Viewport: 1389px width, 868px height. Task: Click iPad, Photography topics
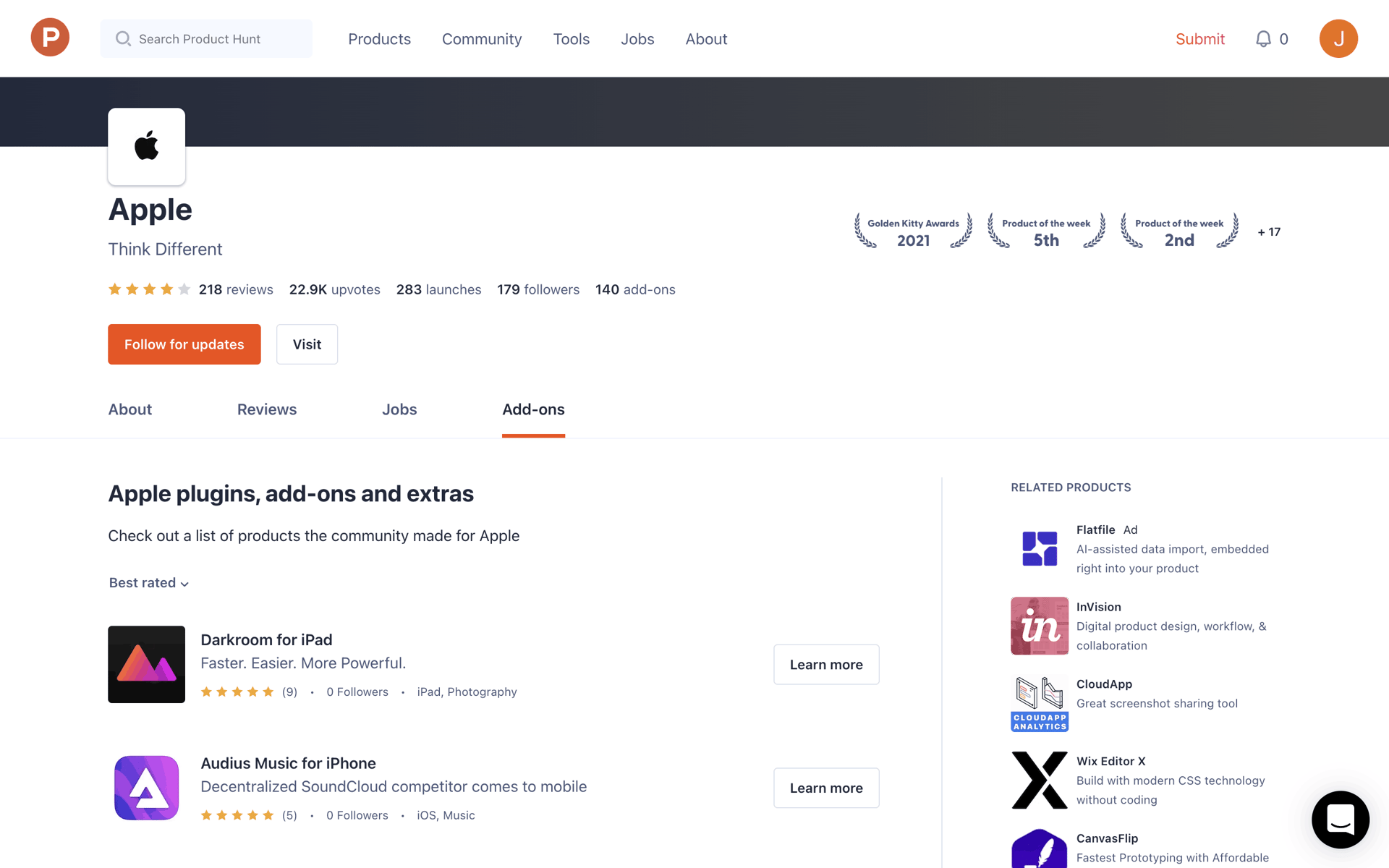(467, 692)
